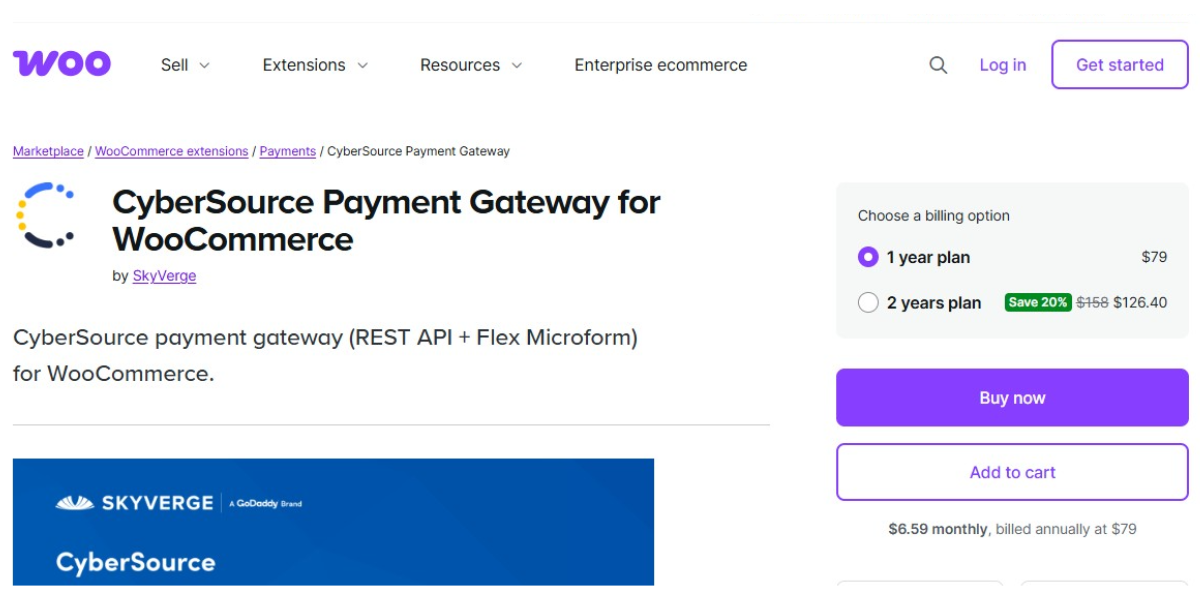Visit the SkyVerge author link
This screenshot has height=600, width=1200.
point(165,276)
